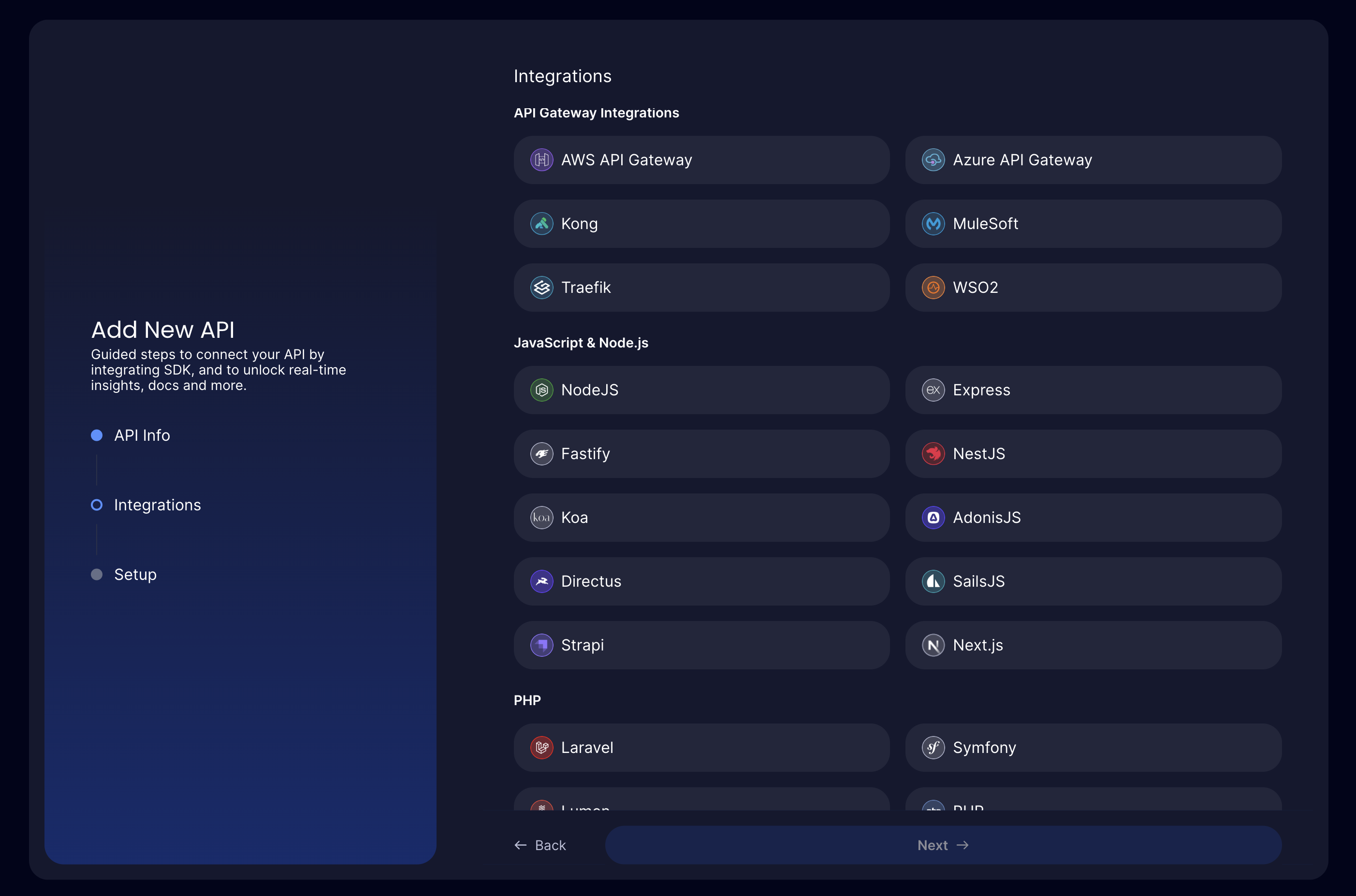Select the Symfony integration
Screen dimensions: 1356x896
point(1093,748)
